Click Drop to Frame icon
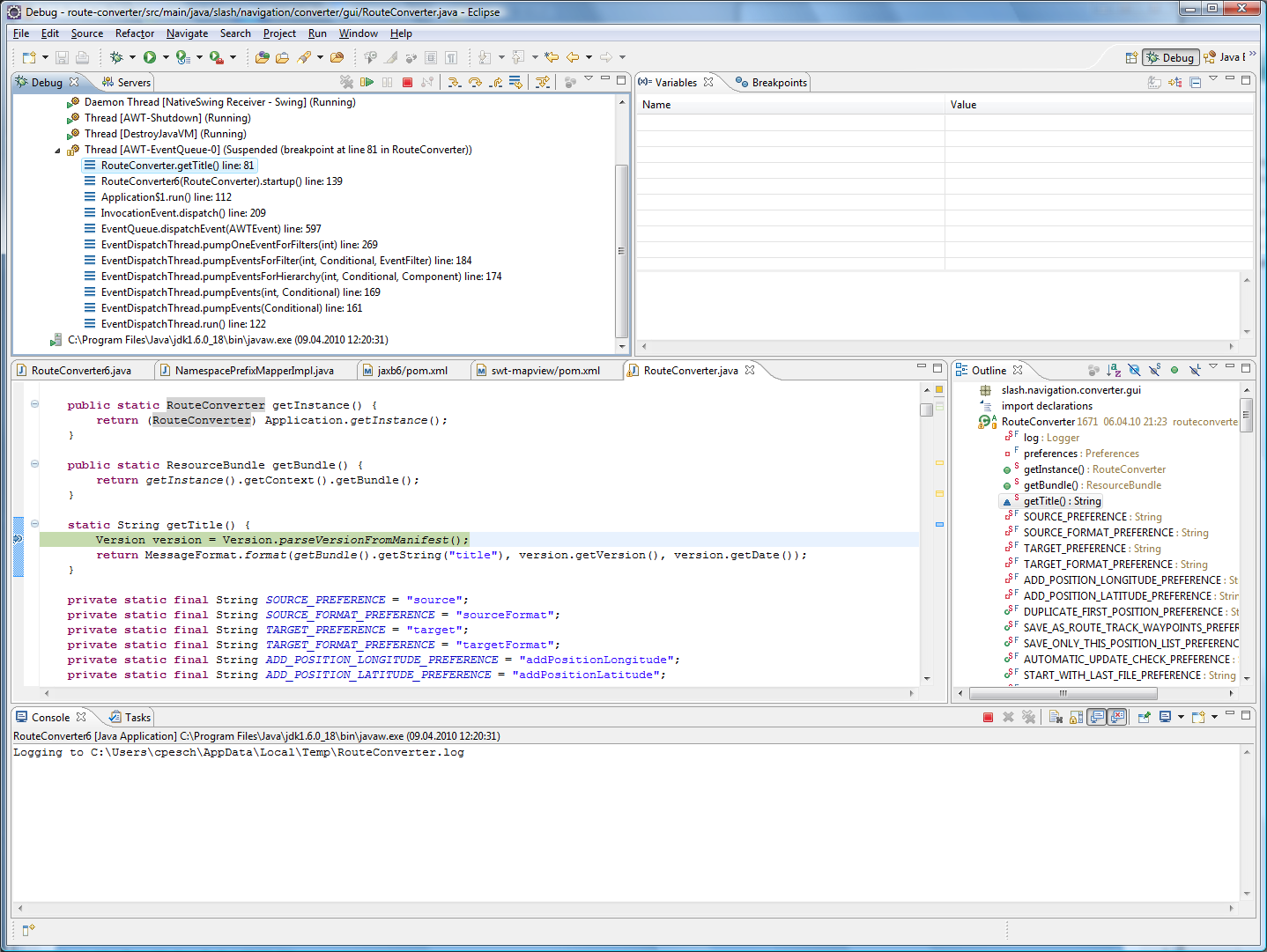 coord(516,82)
